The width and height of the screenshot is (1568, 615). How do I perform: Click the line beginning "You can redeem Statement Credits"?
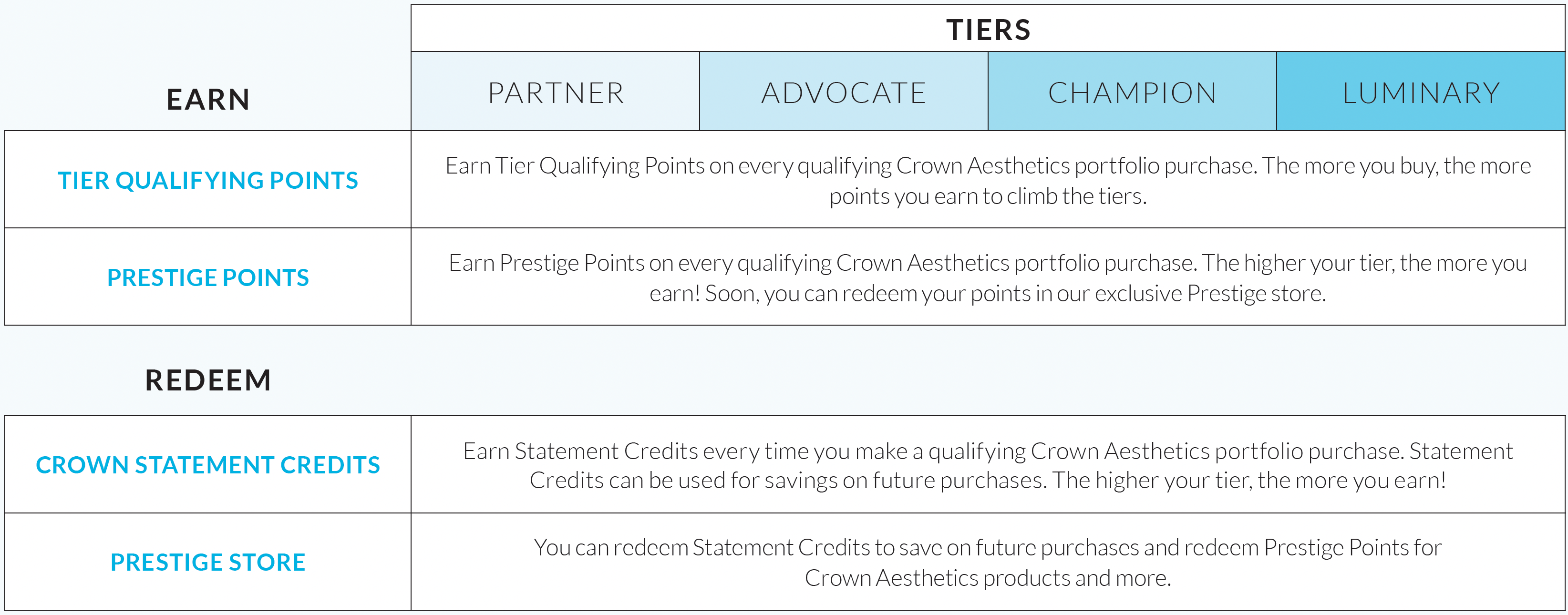coord(988,547)
